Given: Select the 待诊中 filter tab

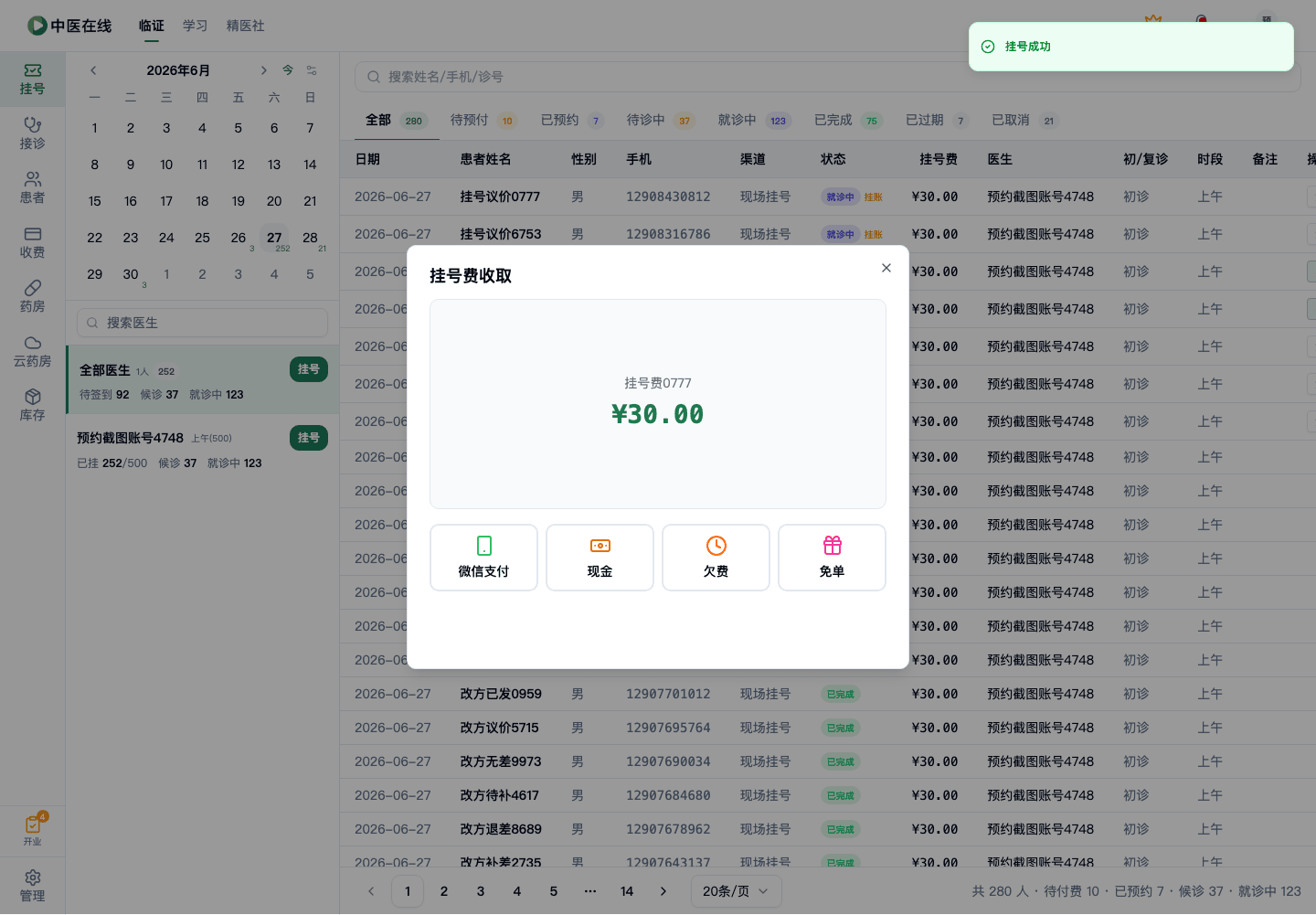Looking at the screenshot, I should coord(660,120).
